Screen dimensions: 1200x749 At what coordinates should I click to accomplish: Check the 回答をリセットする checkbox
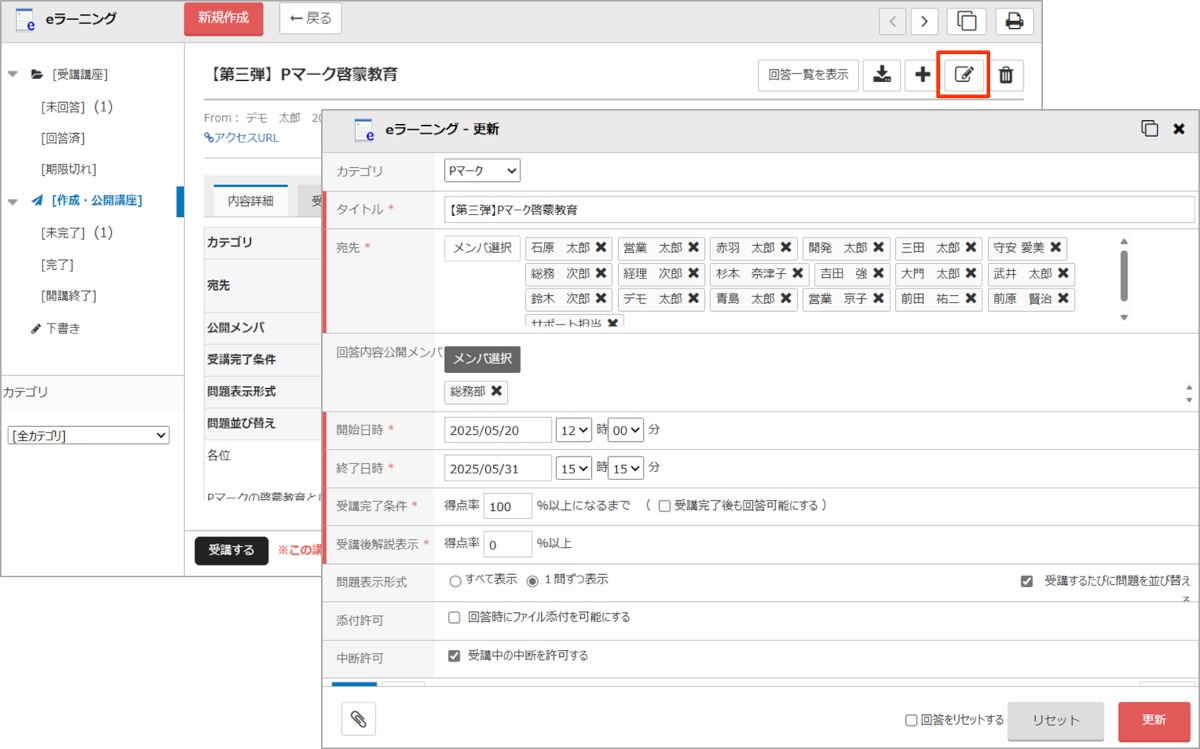tap(911, 720)
